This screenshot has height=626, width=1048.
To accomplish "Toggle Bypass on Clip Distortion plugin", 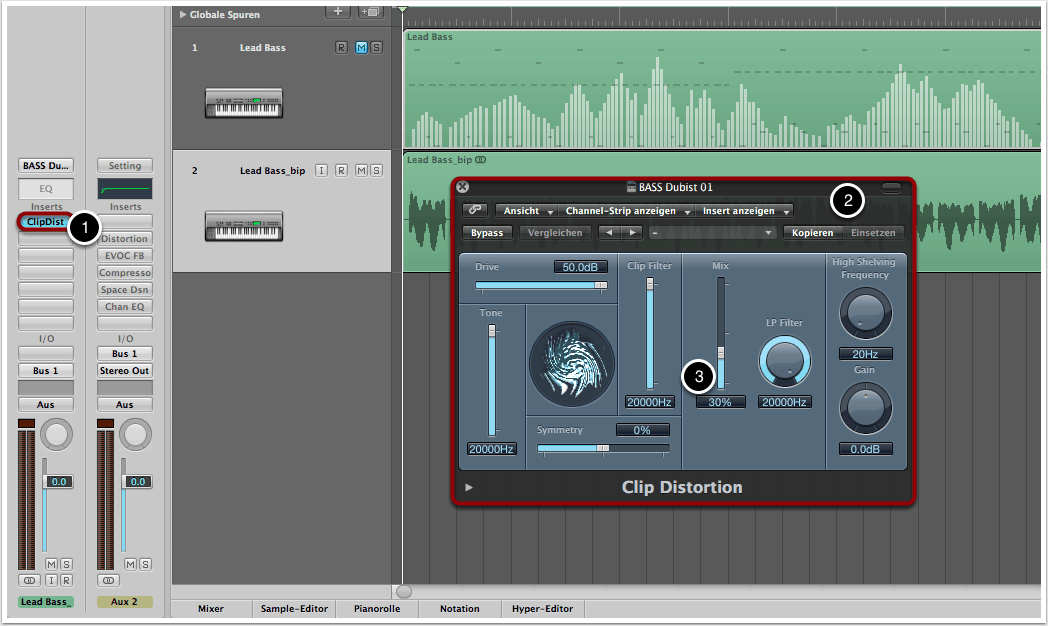I will (487, 232).
